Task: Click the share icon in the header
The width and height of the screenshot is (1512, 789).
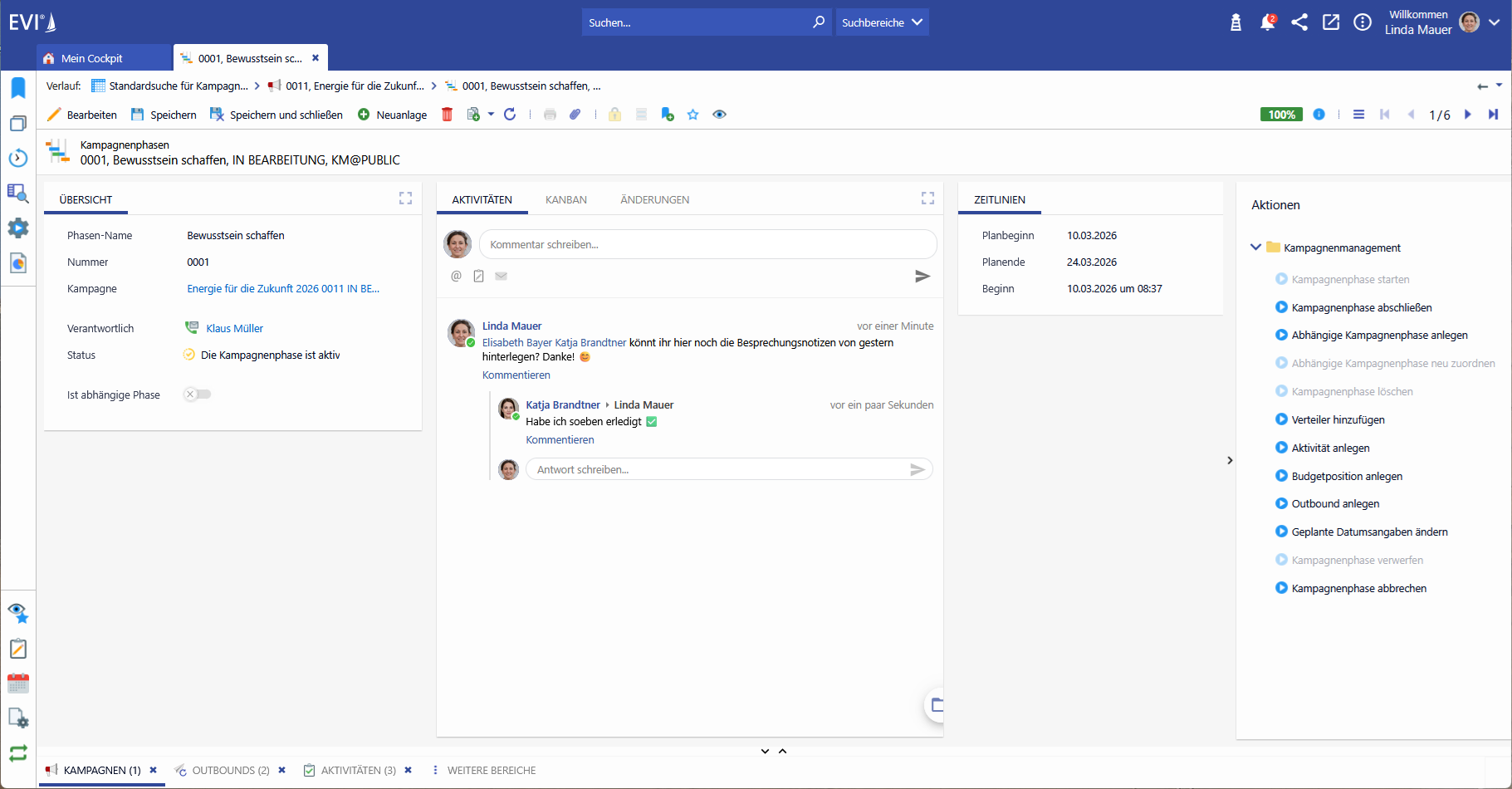Action: [1299, 22]
